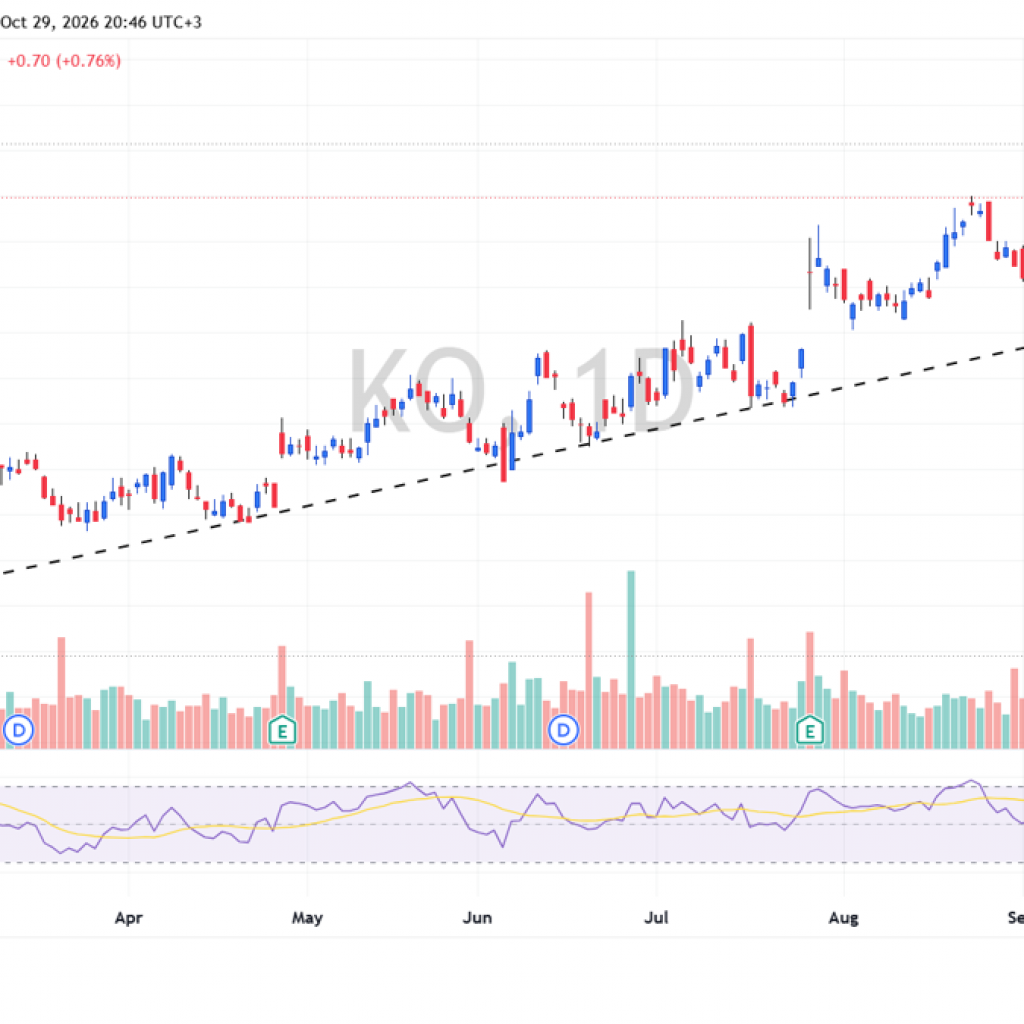Click the Aug time axis label
The image size is (1024, 1024).
click(844, 918)
